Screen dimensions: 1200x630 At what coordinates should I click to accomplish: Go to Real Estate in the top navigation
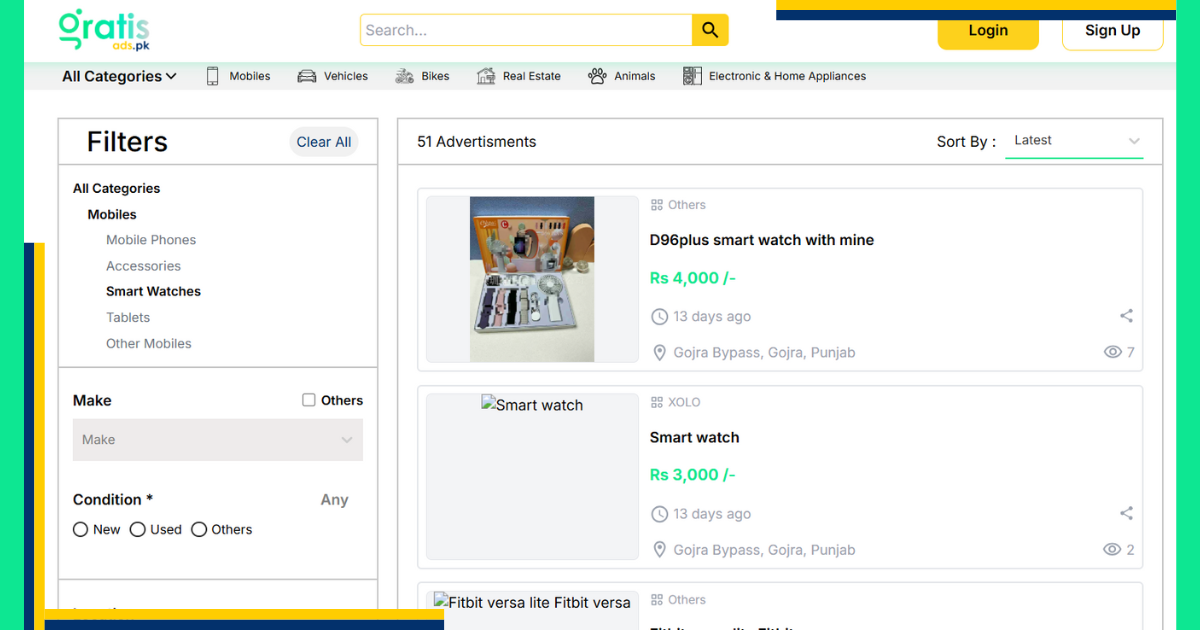click(532, 76)
